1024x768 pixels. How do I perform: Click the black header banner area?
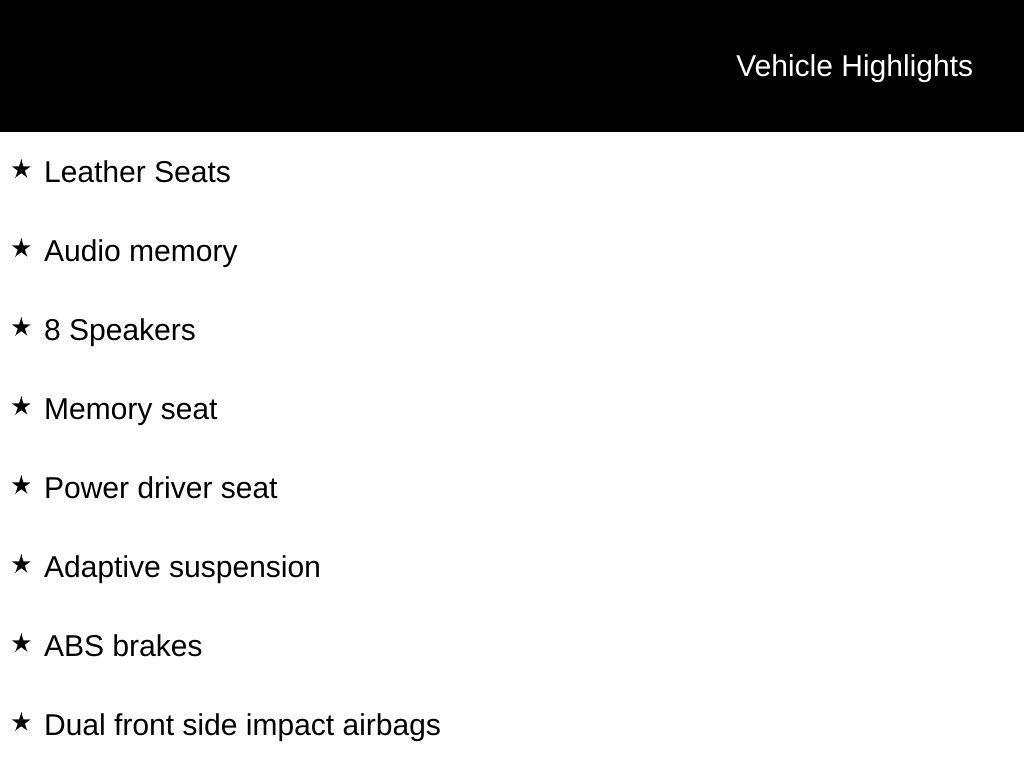tap(512, 66)
